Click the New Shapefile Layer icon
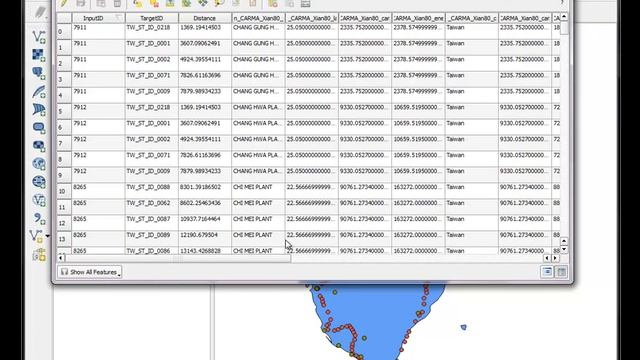 tap(36, 236)
